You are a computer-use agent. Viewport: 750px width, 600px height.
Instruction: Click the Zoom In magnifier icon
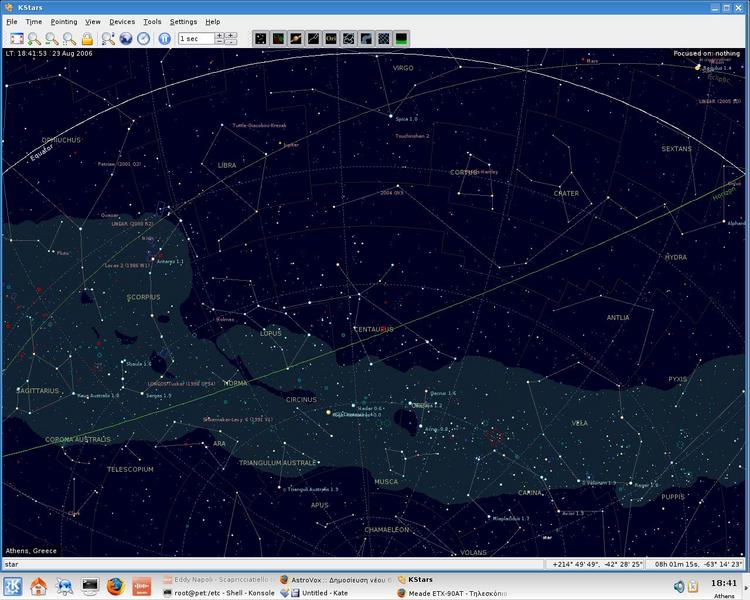tap(34, 39)
